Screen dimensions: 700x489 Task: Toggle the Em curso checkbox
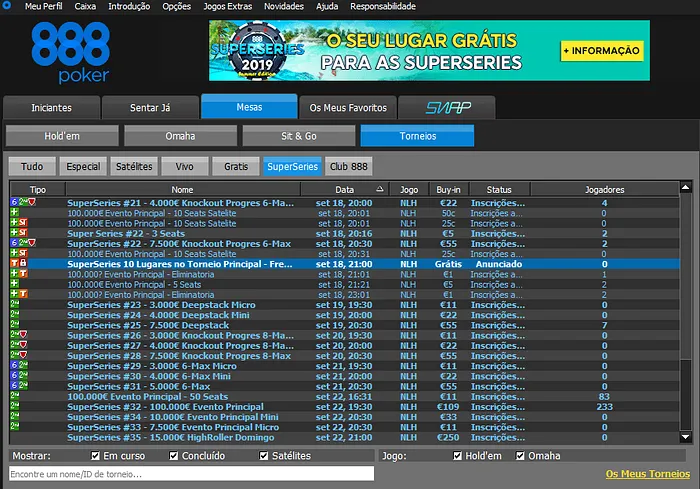(x=95, y=456)
